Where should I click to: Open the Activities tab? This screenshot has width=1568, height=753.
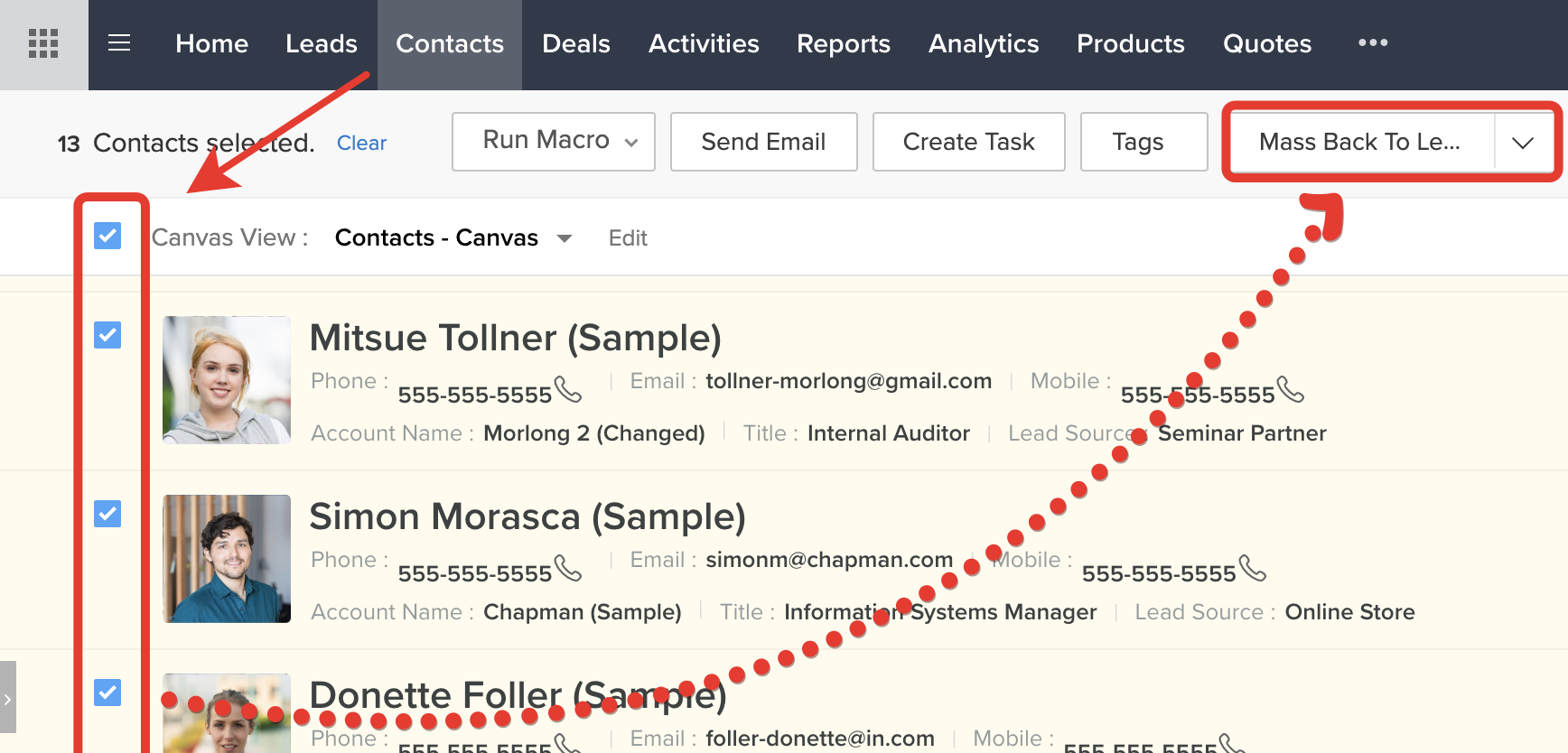click(x=704, y=43)
